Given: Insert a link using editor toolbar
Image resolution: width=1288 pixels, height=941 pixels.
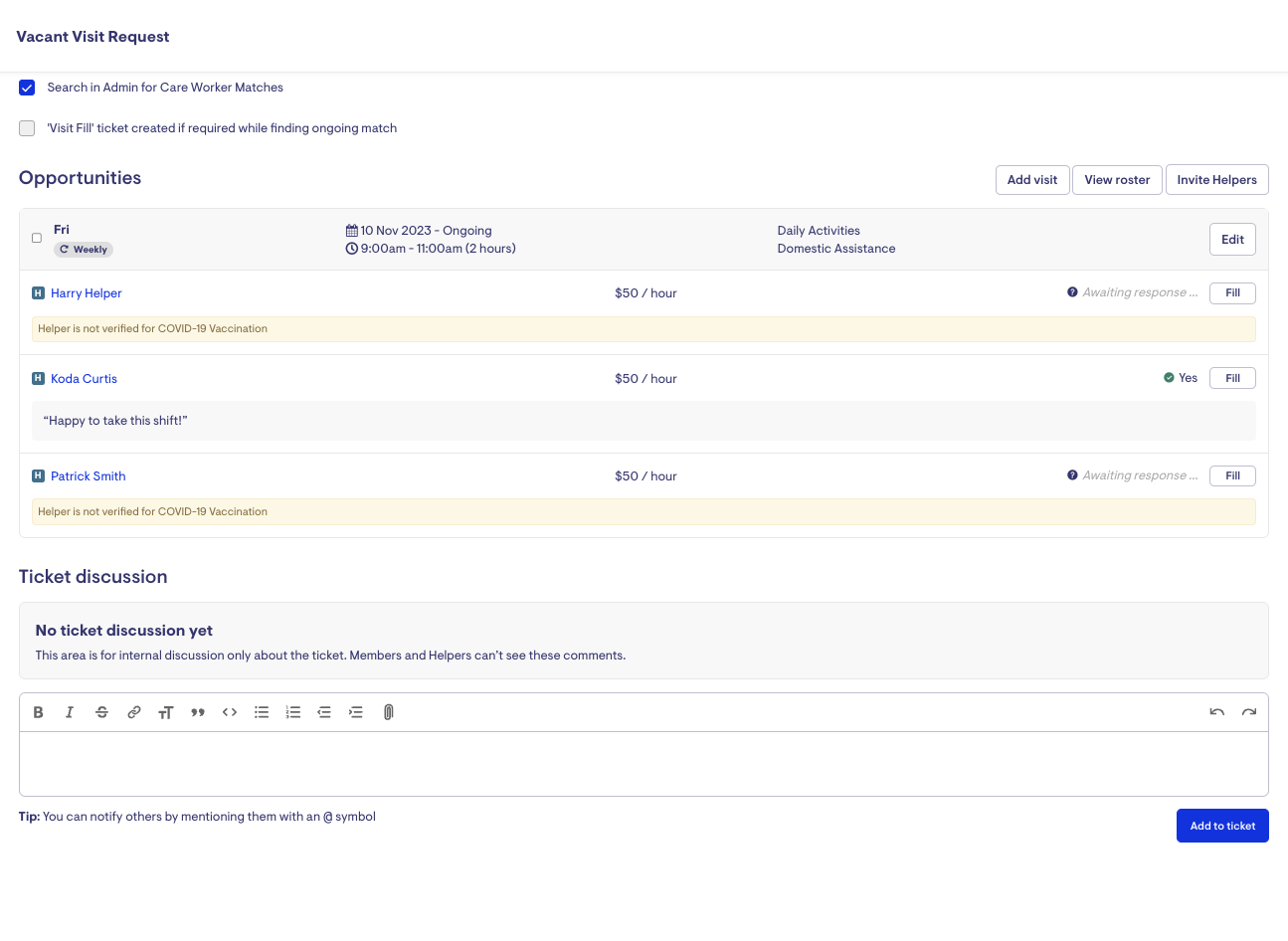Looking at the screenshot, I should pyautogui.click(x=133, y=712).
